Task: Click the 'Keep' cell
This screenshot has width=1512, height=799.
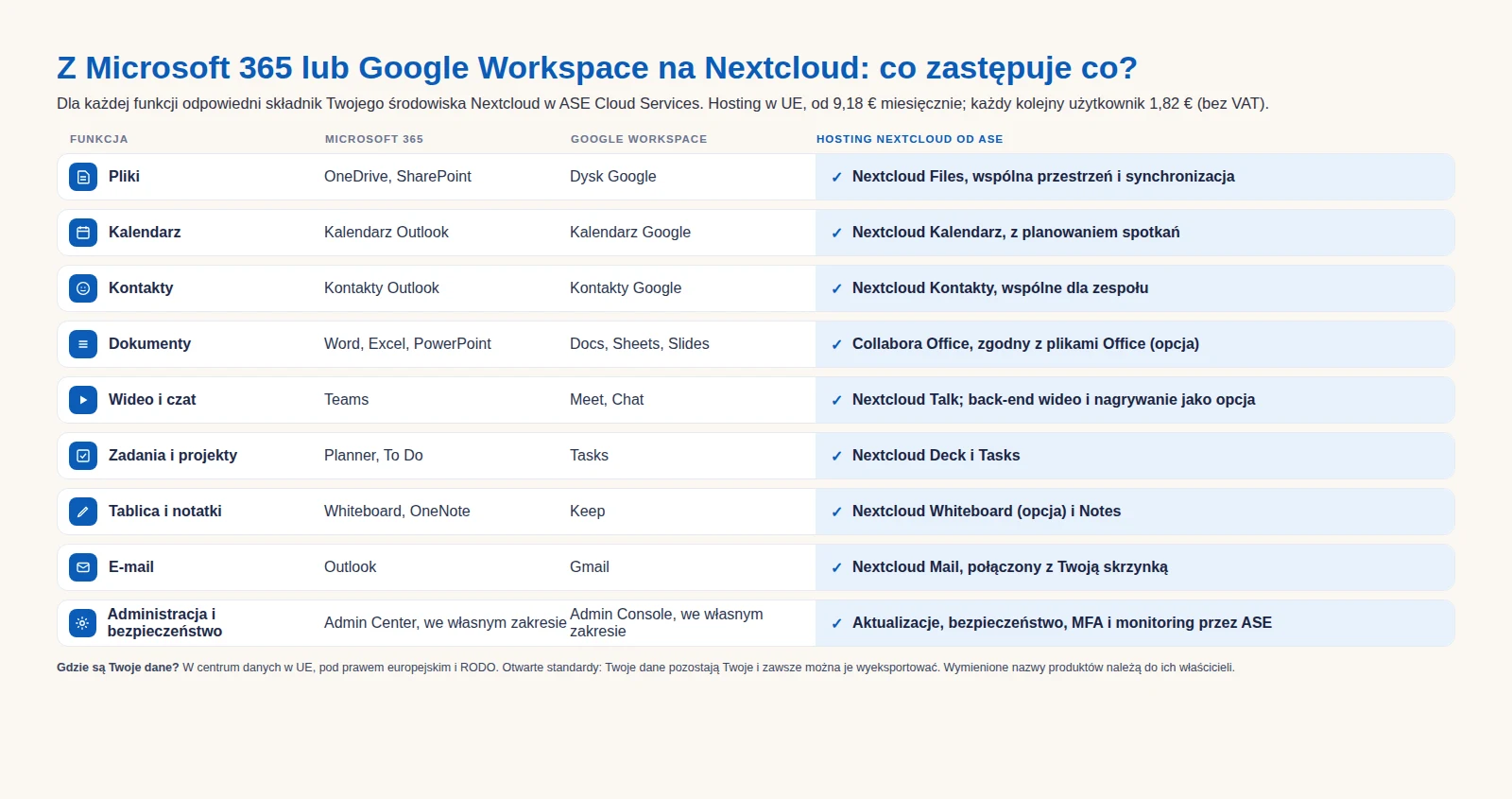Action: point(588,512)
